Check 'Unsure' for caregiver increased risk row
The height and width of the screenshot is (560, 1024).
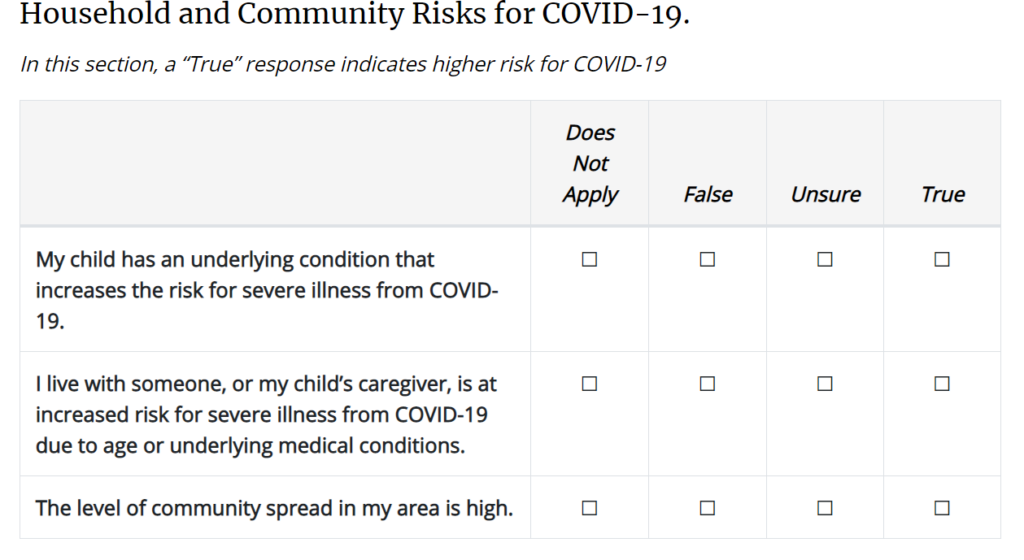coord(825,384)
